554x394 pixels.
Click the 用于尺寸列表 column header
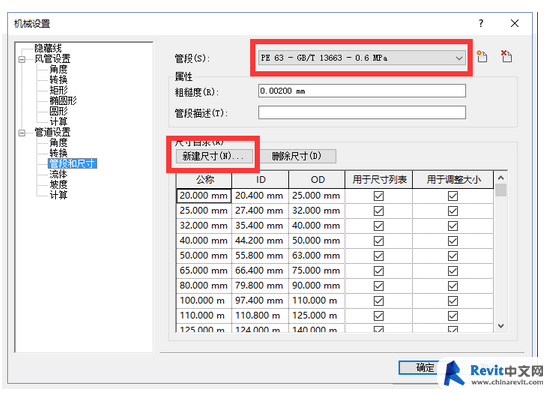point(379,180)
